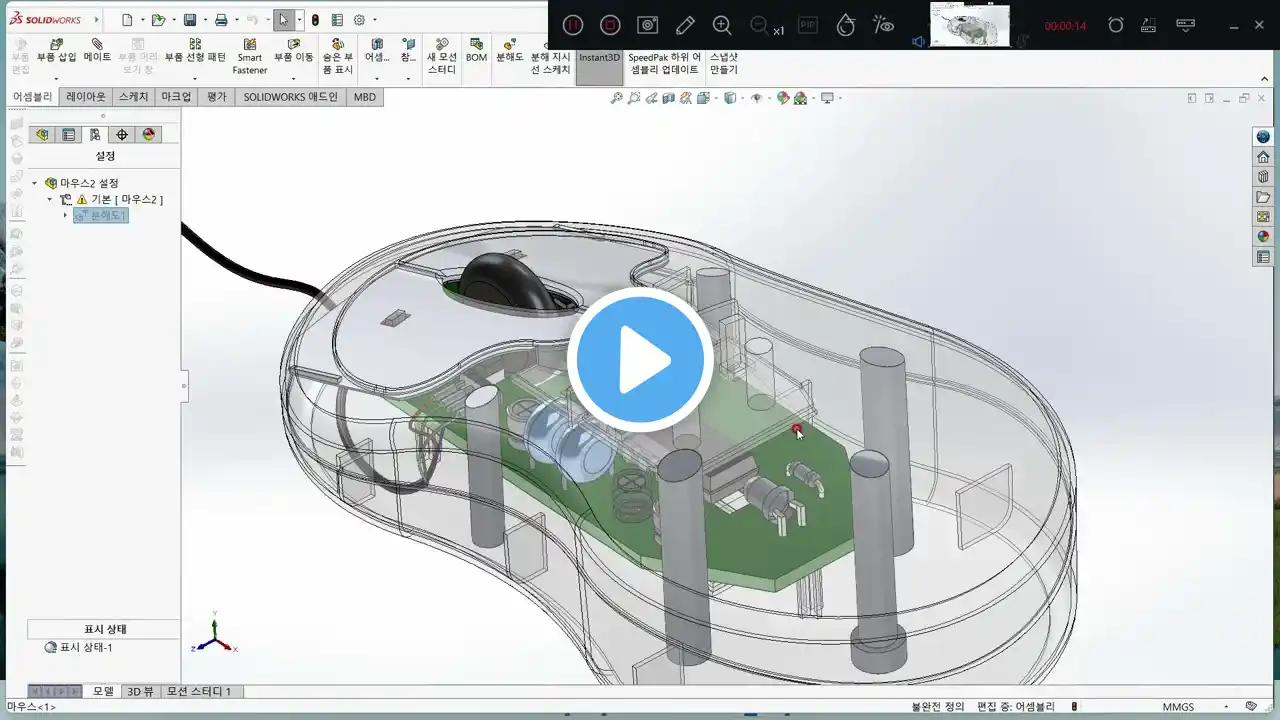This screenshot has height=720, width=1280.
Task: Expand the SOLIDWORKS menu arrow
Action: [x=96, y=20]
